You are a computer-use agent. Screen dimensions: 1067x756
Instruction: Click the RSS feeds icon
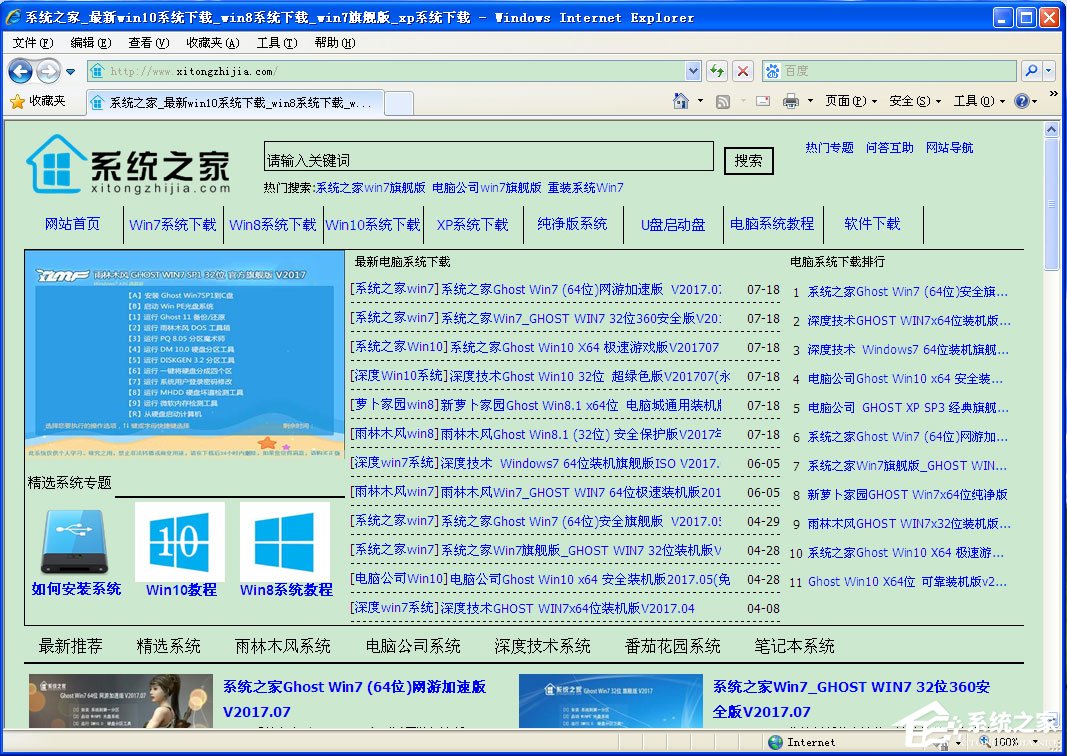click(724, 100)
